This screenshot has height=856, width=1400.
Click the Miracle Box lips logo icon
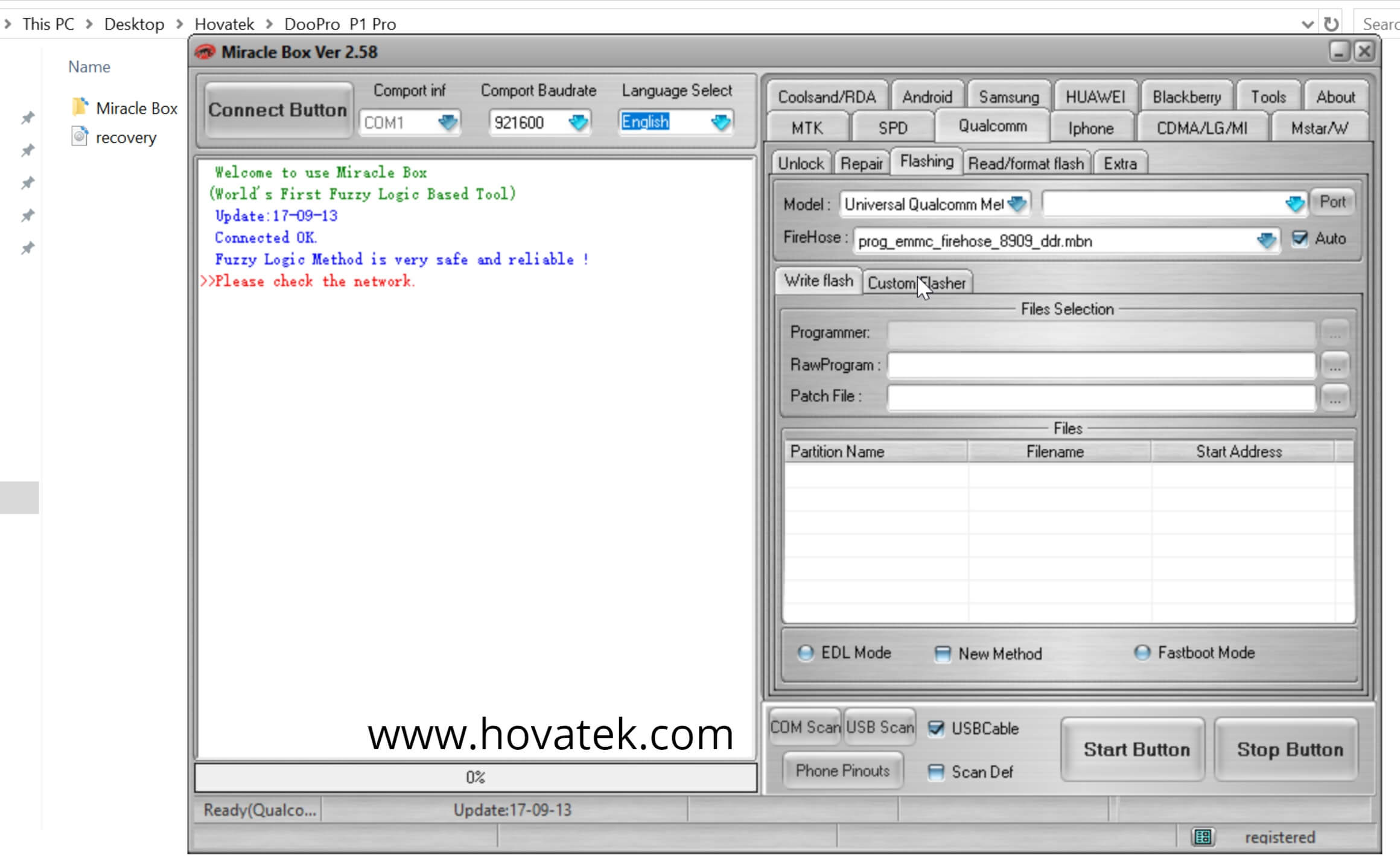(x=205, y=52)
